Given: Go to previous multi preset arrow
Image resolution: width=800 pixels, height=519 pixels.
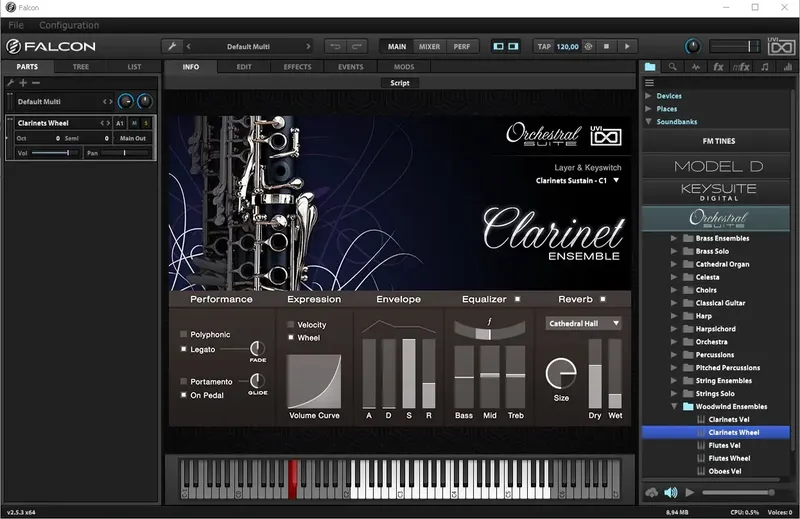Looking at the screenshot, I should click(x=189, y=46).
